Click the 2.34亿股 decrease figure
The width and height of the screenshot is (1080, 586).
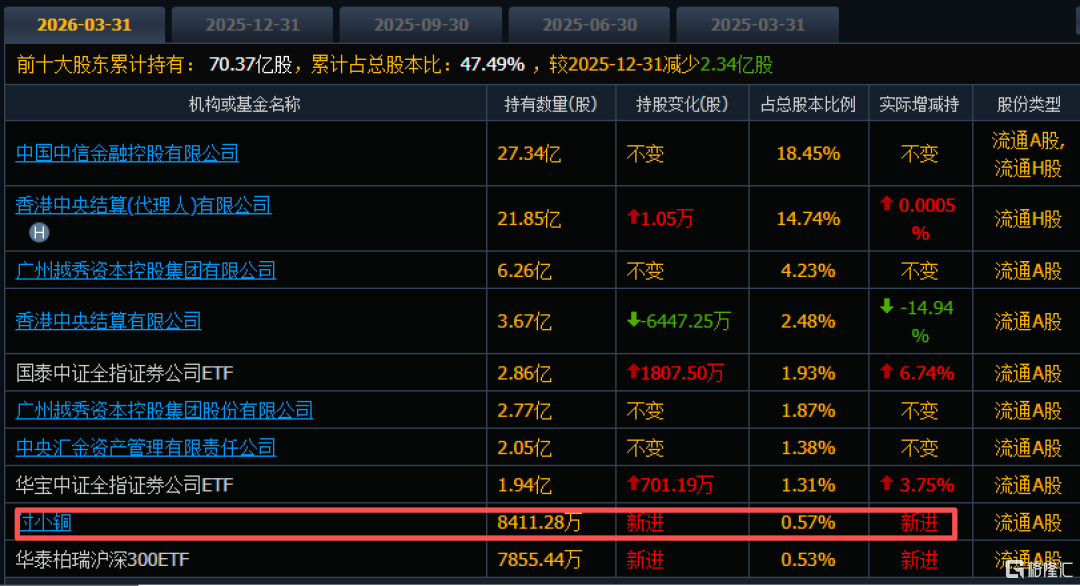point(736,64)
